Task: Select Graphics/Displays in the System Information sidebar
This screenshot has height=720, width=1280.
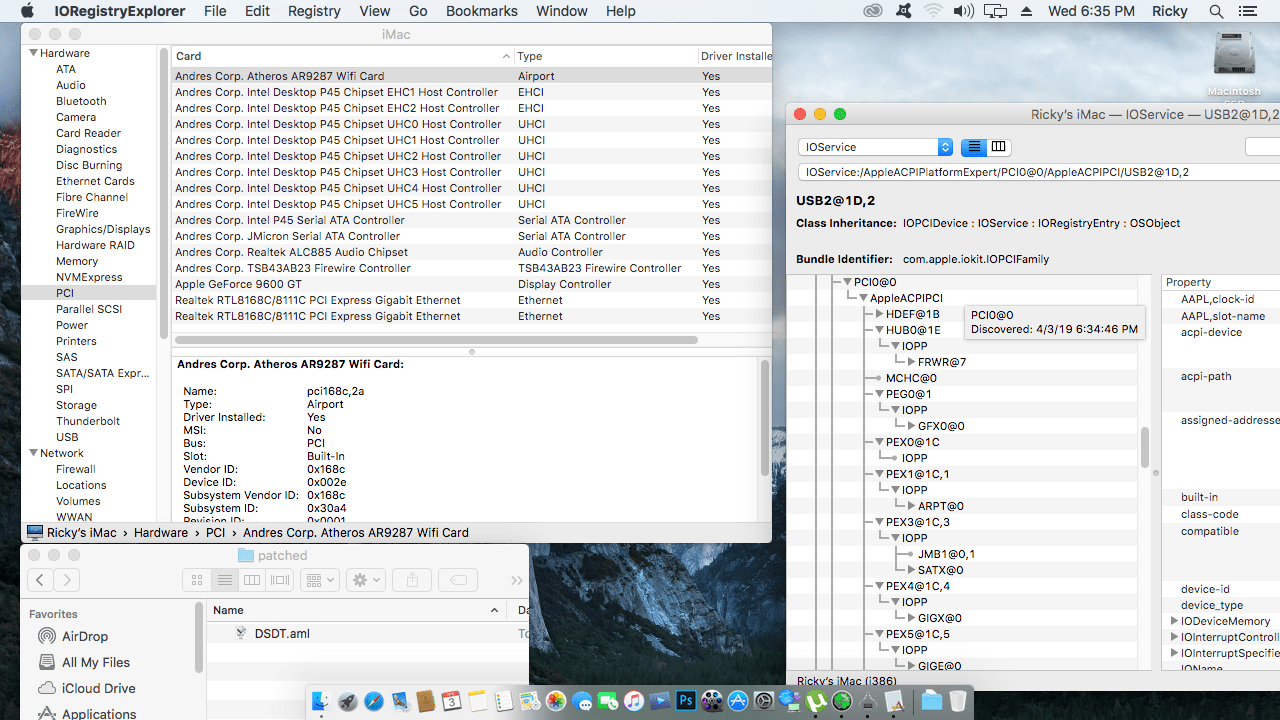Action: (x=103, y=229)
